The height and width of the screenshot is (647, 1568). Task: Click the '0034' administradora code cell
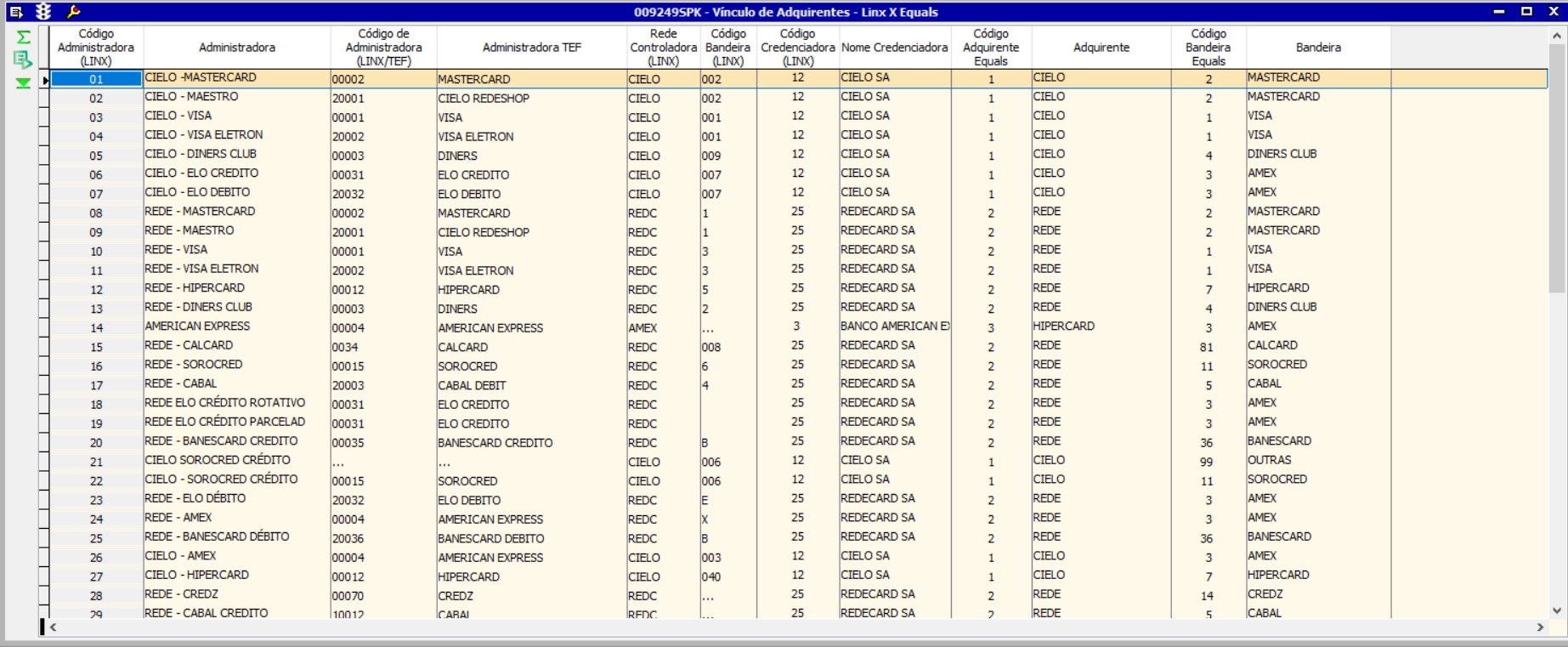pyautogui.click(x=383, y=347)
